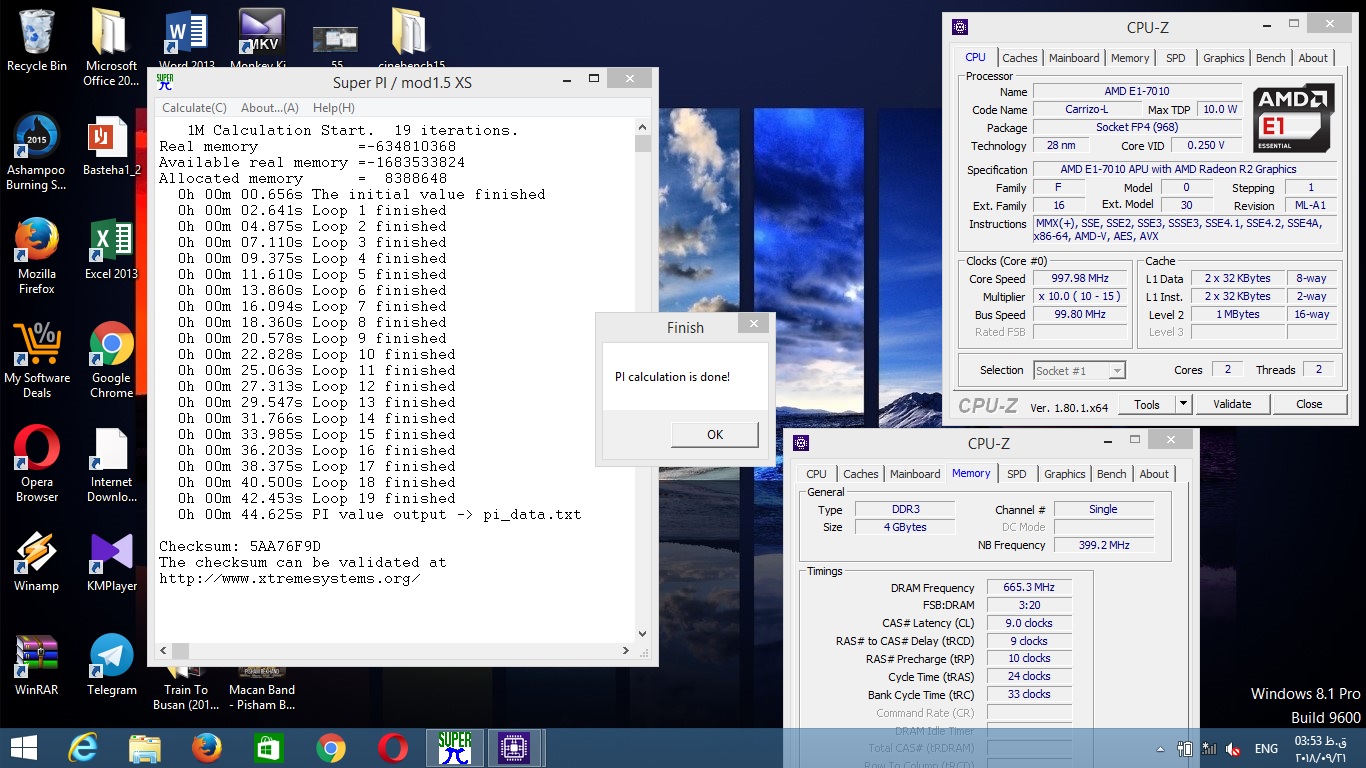Open the Calculate(C) menu in Super PI

194,108
